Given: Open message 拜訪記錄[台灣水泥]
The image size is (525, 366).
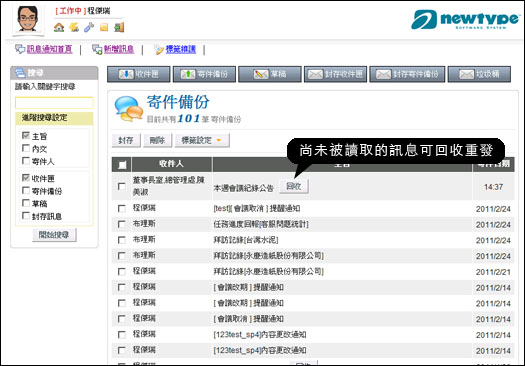Looking at the screenshot, I should tap(246, 240).
